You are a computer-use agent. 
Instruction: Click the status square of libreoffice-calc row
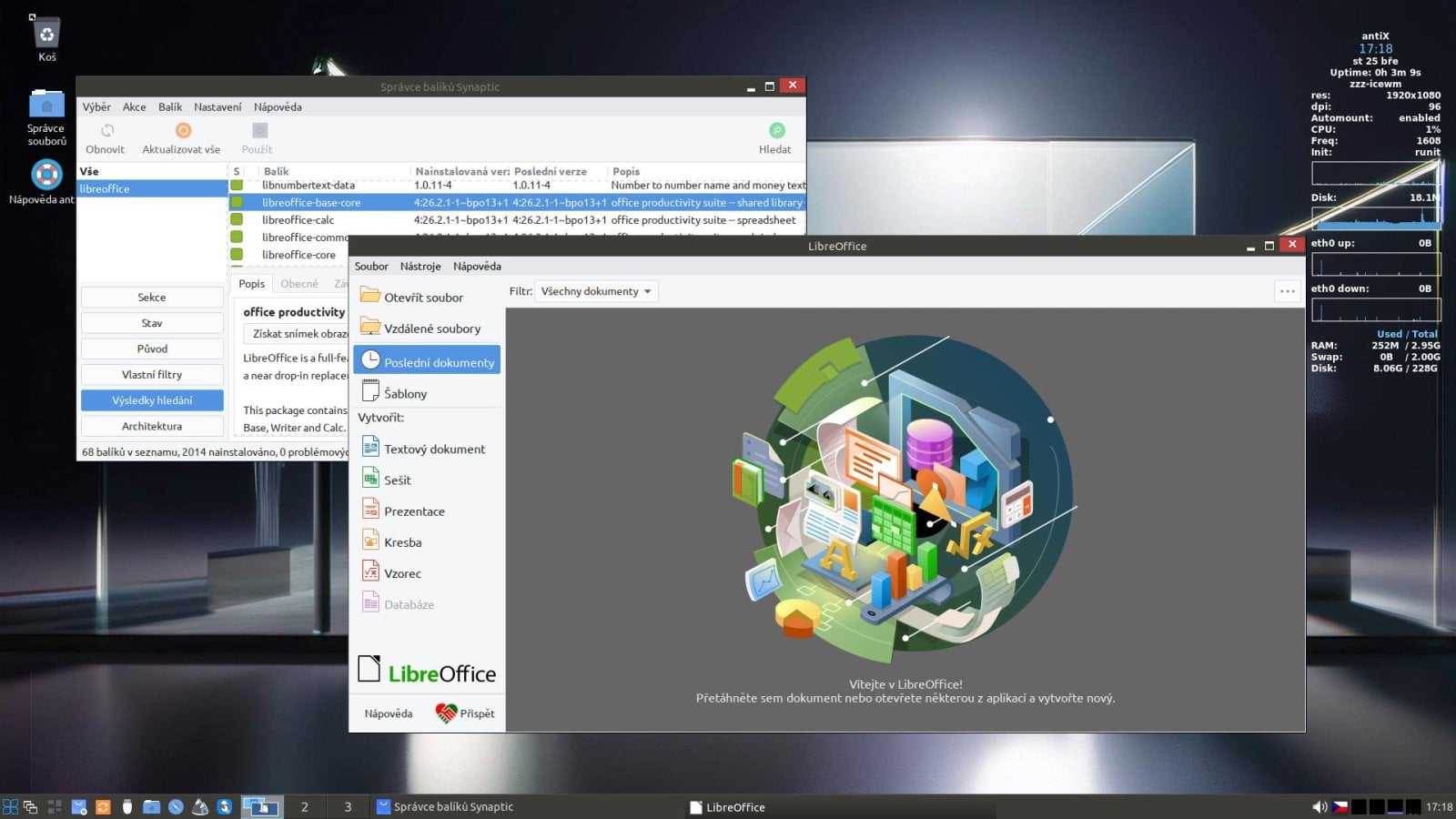(x=237, y=219)
